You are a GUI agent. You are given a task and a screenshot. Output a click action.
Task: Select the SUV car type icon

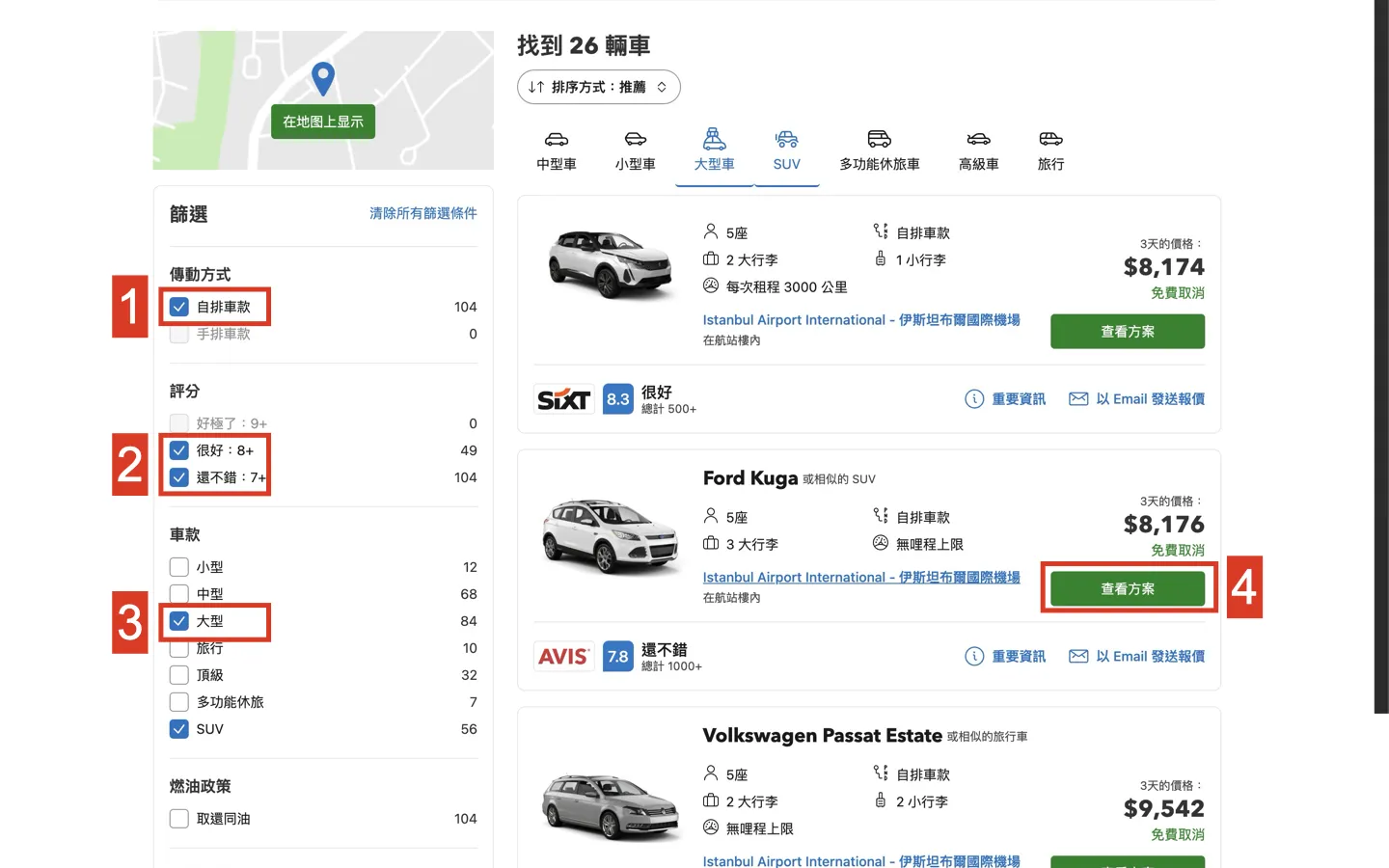coord(787,140)
